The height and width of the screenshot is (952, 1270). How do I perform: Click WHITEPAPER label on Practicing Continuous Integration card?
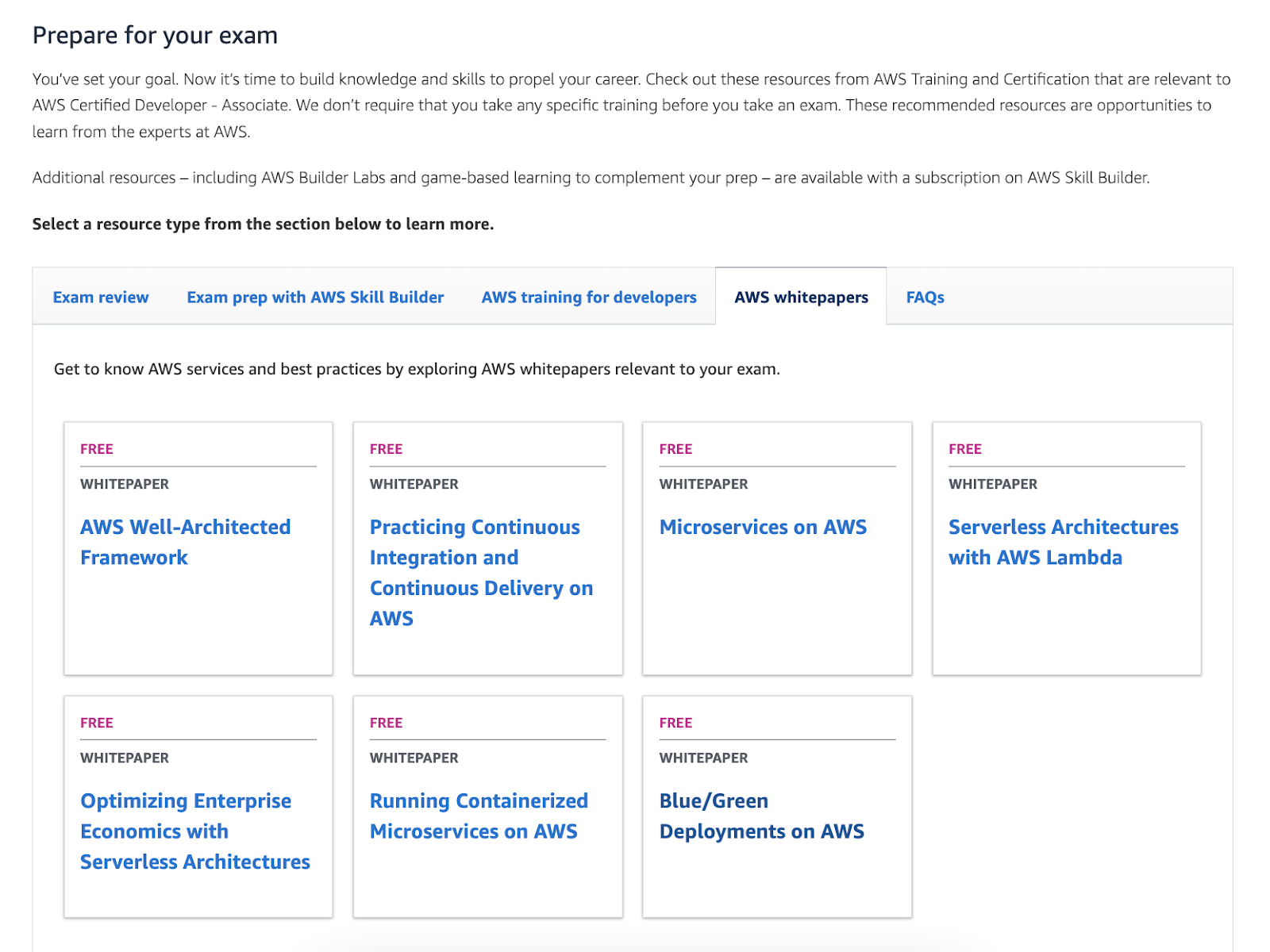click(x=414, y=484)
